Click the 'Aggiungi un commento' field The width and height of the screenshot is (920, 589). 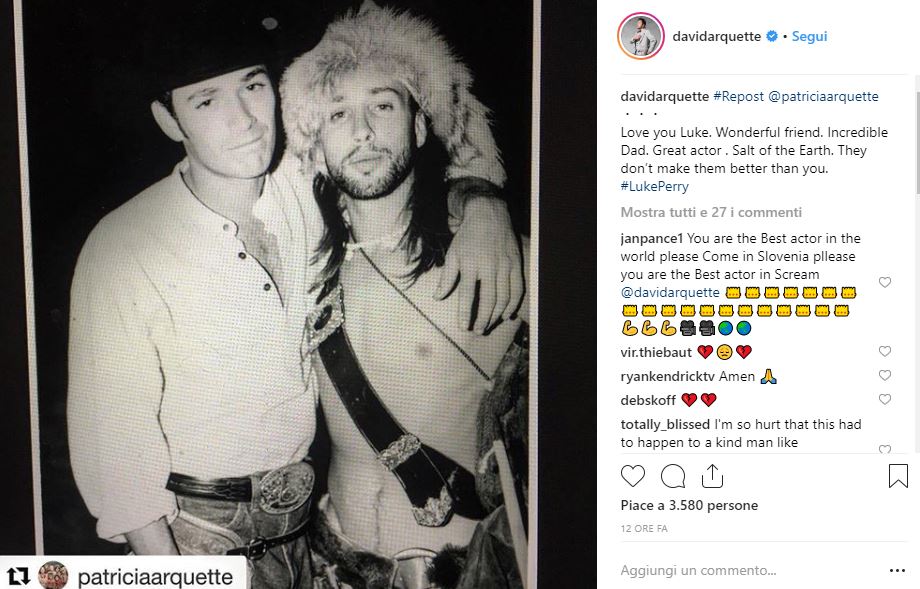tap(700, 570)
